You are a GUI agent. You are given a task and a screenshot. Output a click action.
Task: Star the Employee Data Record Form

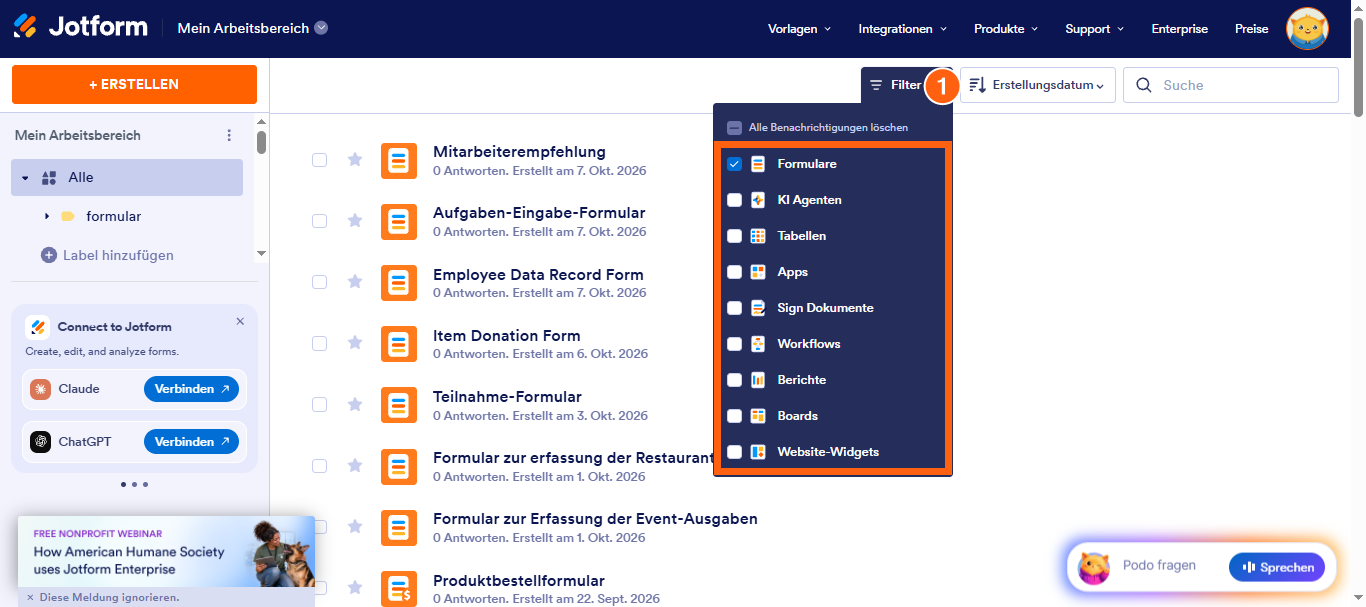[354, 282]
